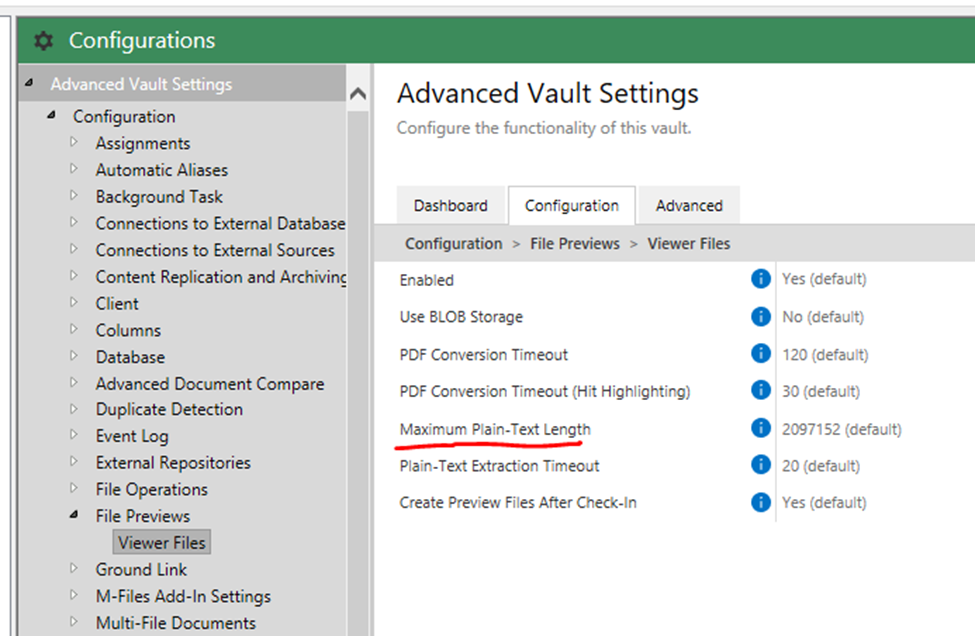Viewport: 975px width, 636px height.
Task: Open info icon for Use BLOB Storage
Action: tap(760, 316)
